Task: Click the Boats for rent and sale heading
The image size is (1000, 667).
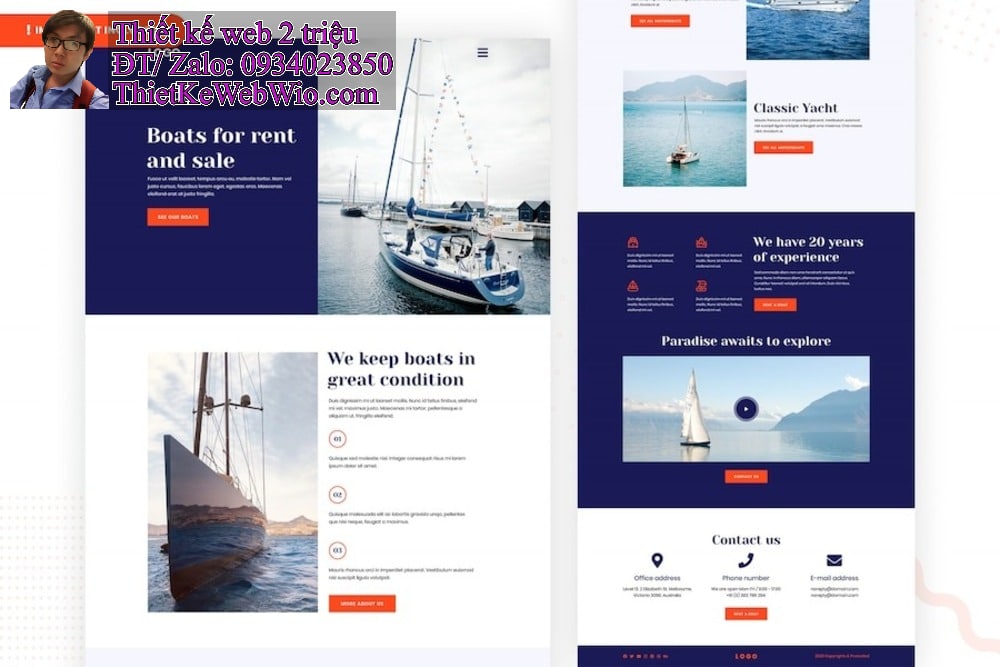Action: (221, 147)
